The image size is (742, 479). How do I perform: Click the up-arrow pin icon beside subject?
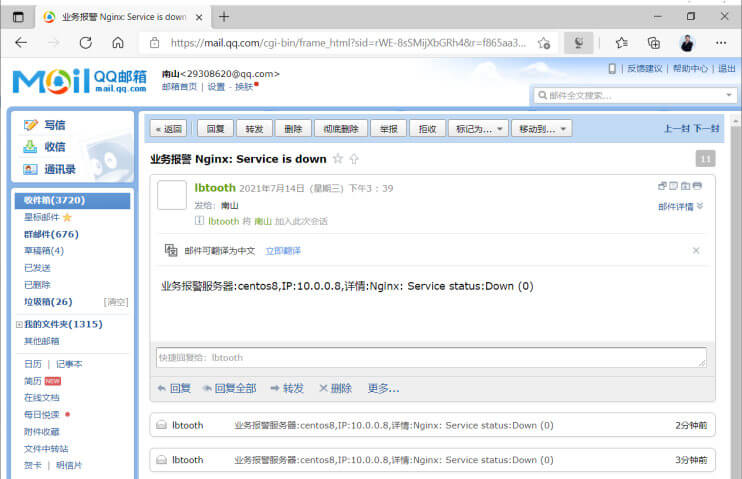click(354, 159)
